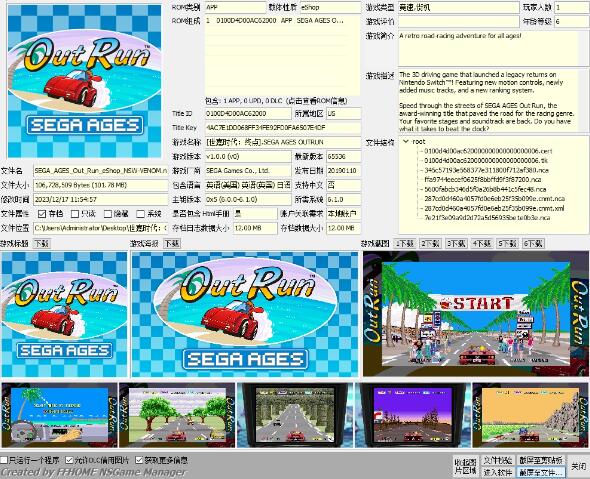Click the 载体性质 field eShop

tap(330, 7)
